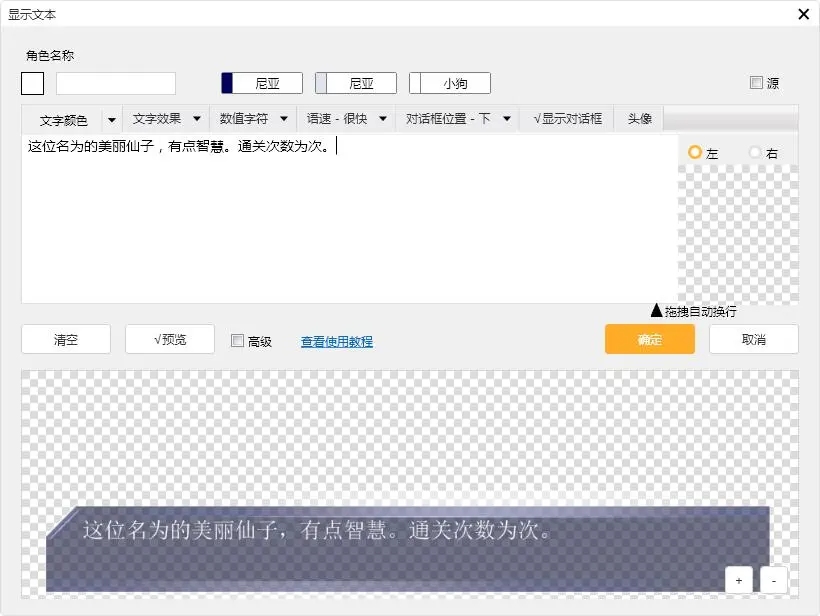Toggle the √预览 preview button

[x=170, y=339]
